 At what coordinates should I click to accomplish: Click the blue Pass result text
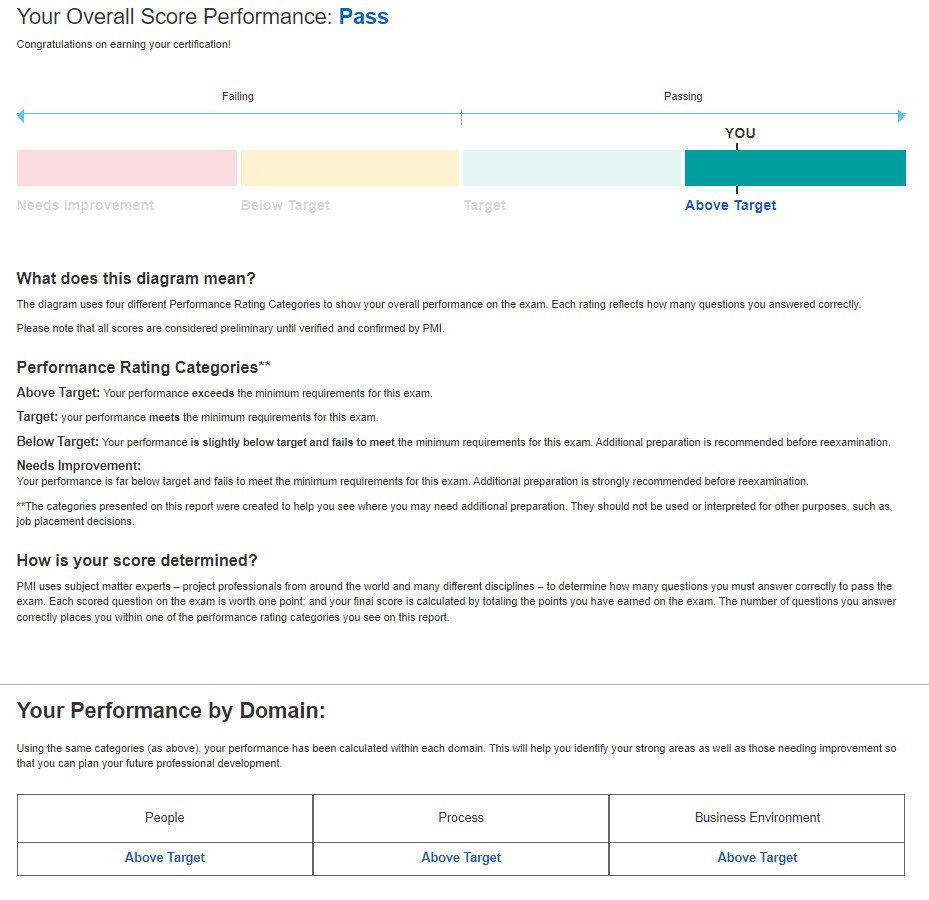pyautogui.click(x=364, y=17)
